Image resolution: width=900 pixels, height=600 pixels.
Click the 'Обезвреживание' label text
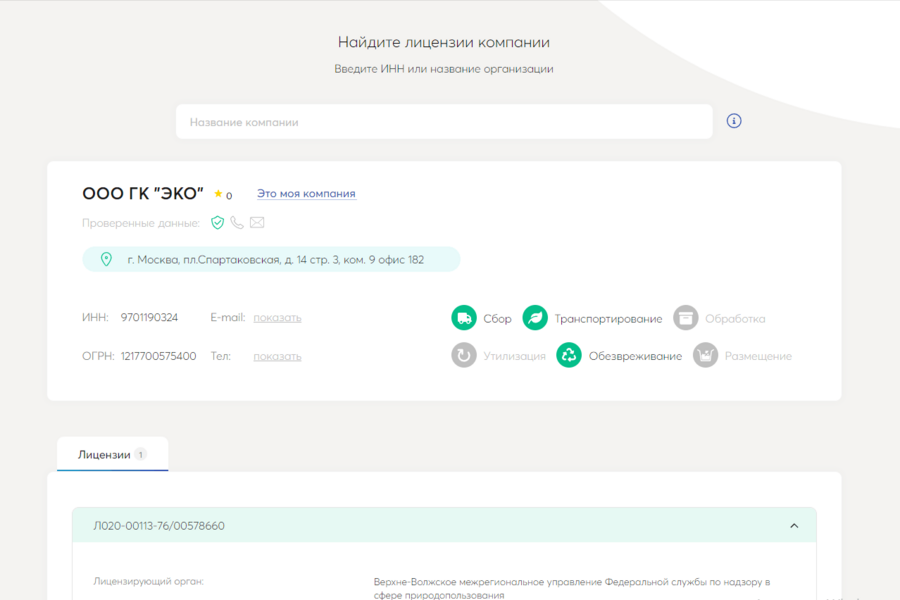tap(635, 357)
